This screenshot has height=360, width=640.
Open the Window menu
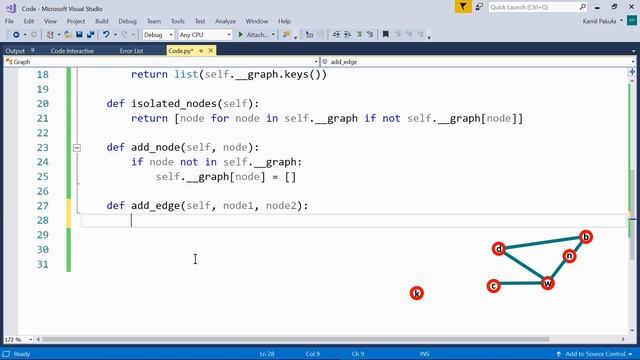click(257, 21)
